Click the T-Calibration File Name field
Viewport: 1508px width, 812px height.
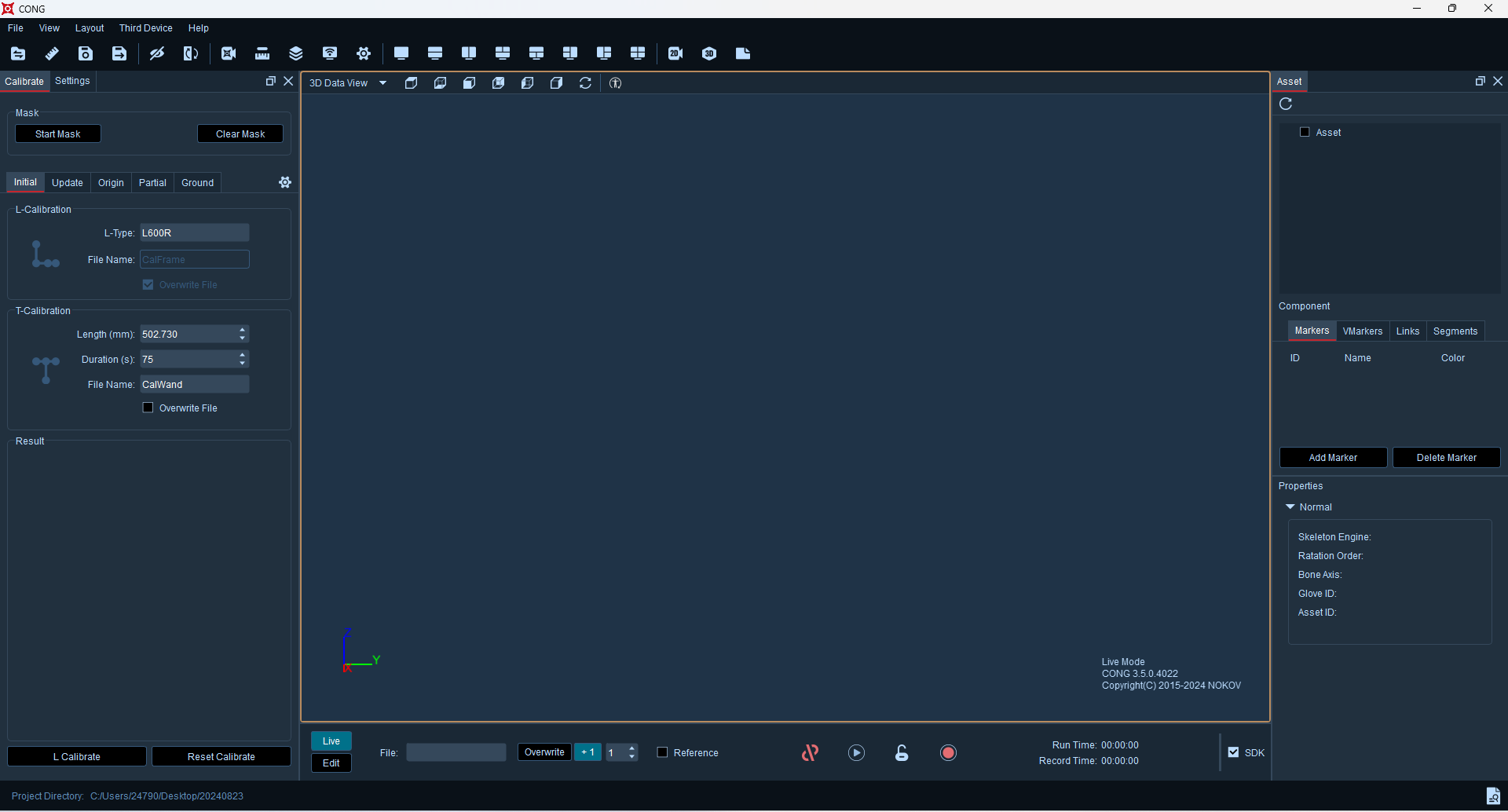194,384
